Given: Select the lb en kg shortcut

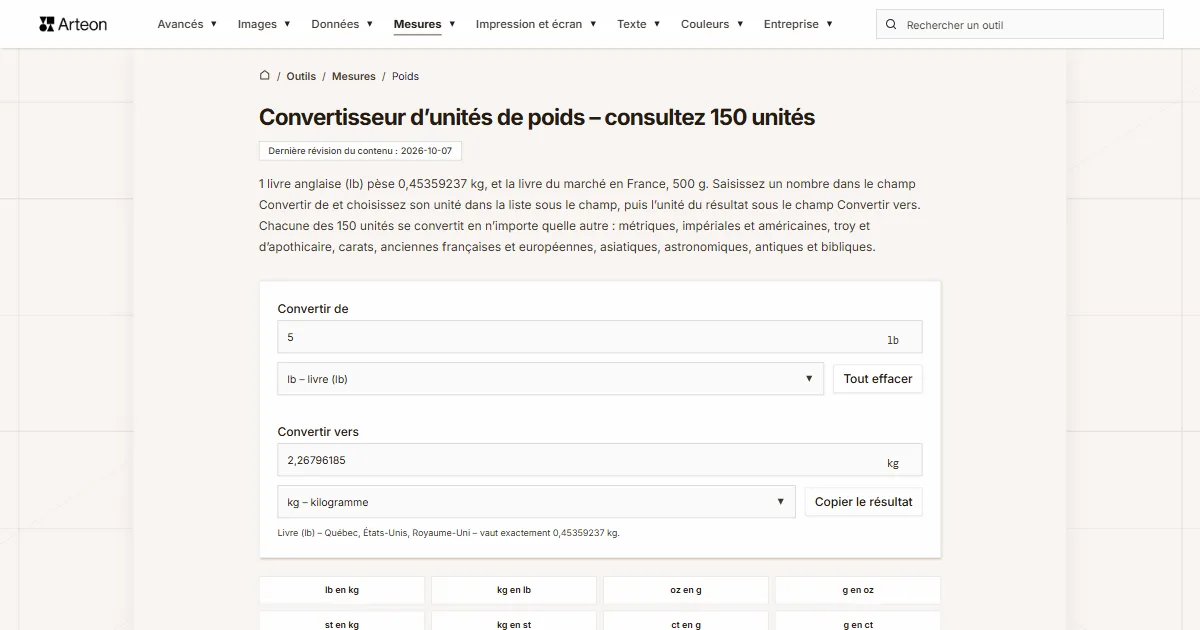Looking at the screenshot, I should click(x=342, y=590).
